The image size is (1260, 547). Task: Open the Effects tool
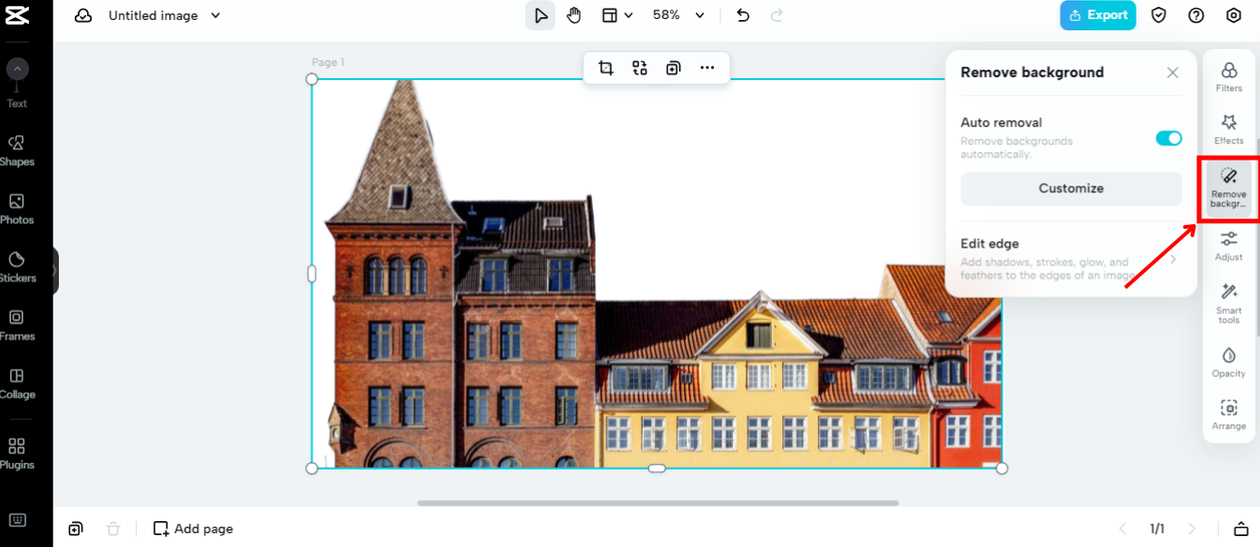1229,129
